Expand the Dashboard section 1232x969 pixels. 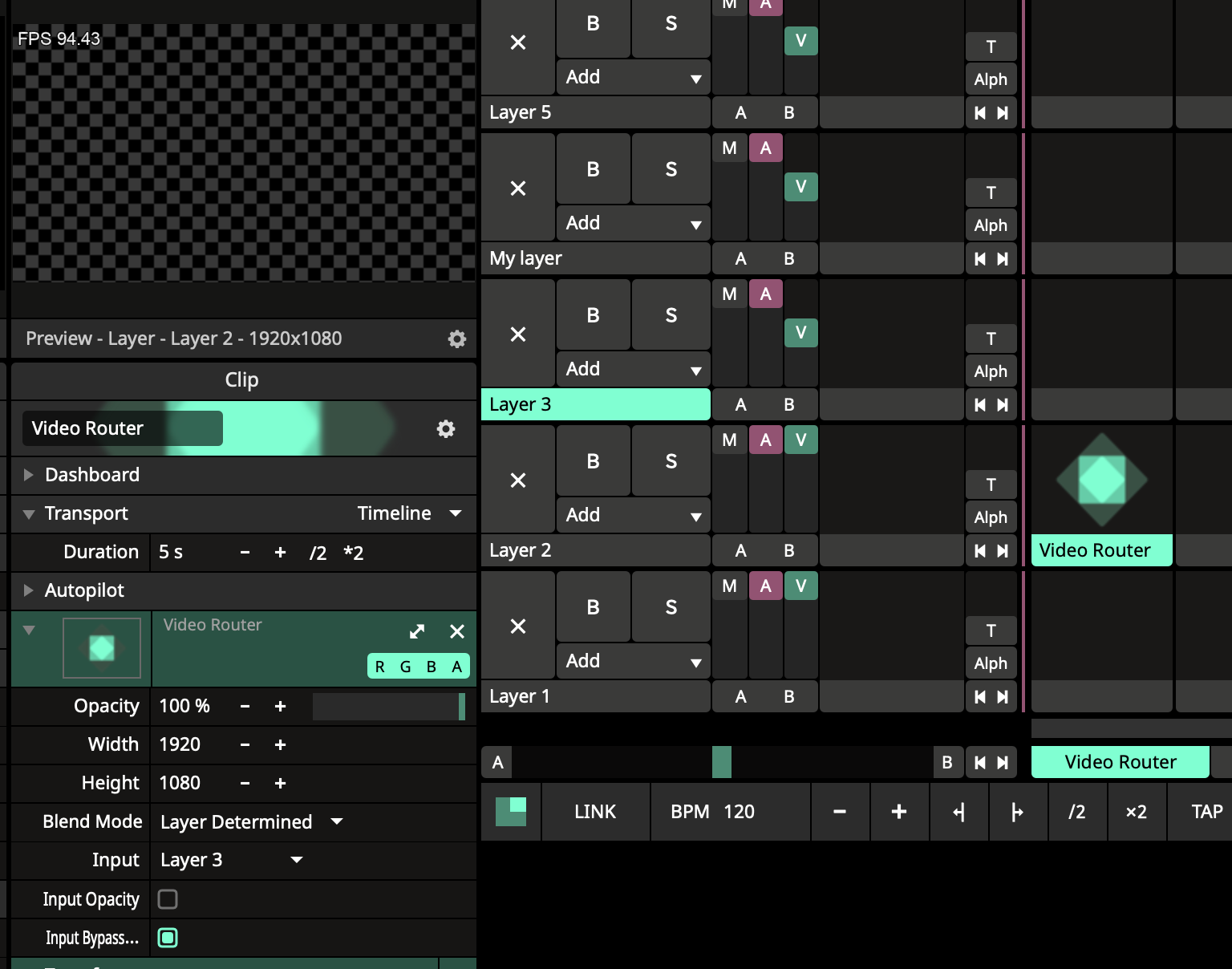coord(29,475)
